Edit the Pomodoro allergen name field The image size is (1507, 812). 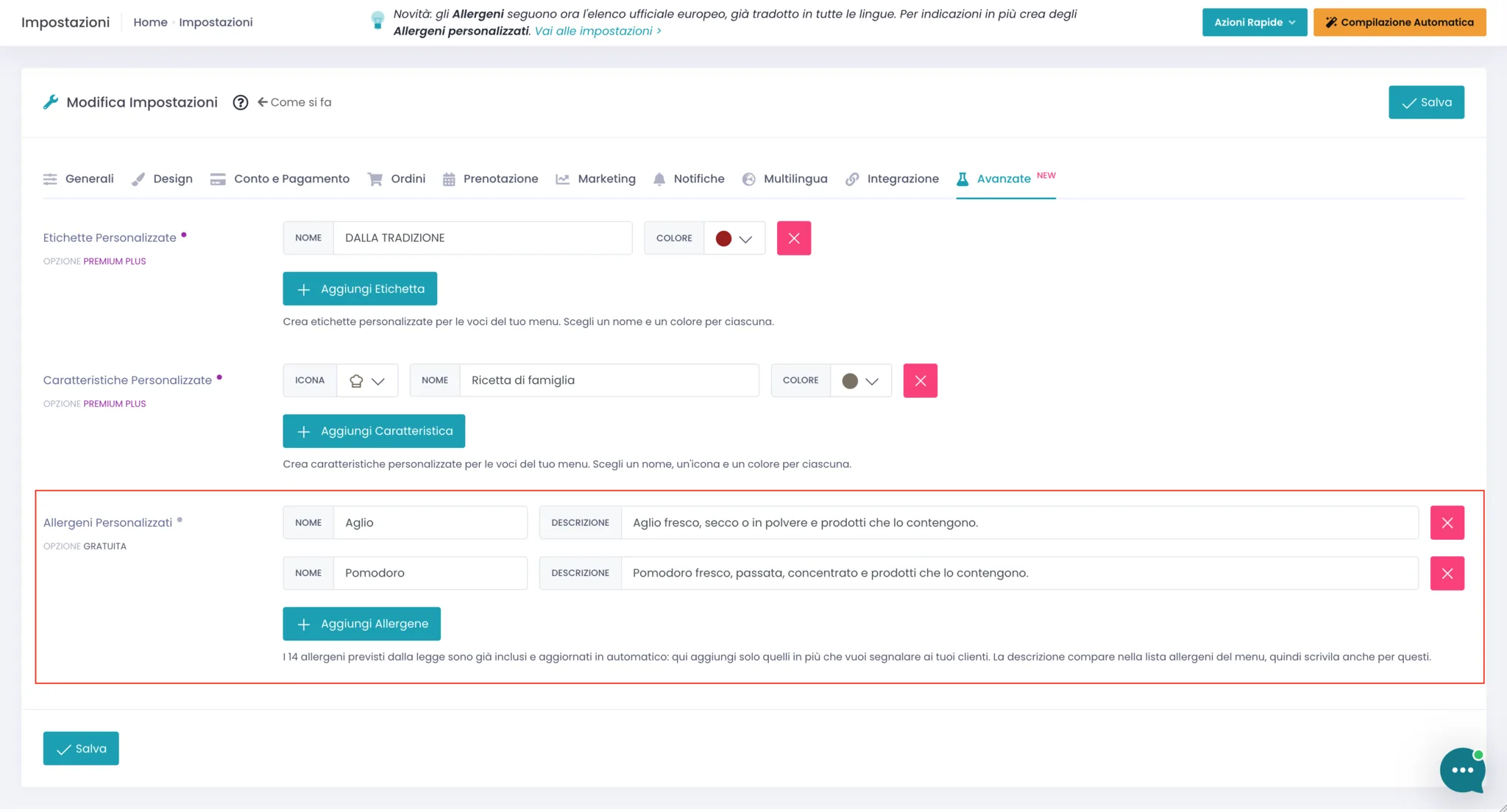click(430, 573)
